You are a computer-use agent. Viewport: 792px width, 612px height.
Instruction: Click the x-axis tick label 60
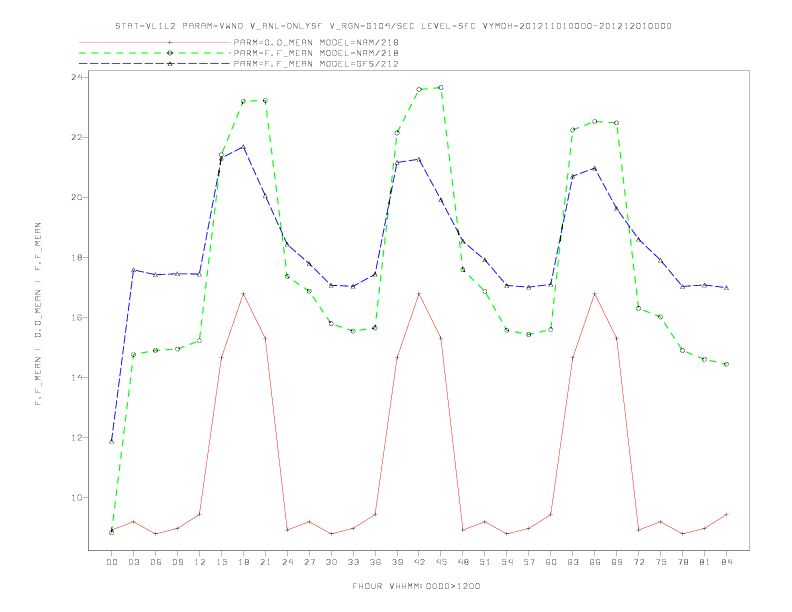[551, 562]
